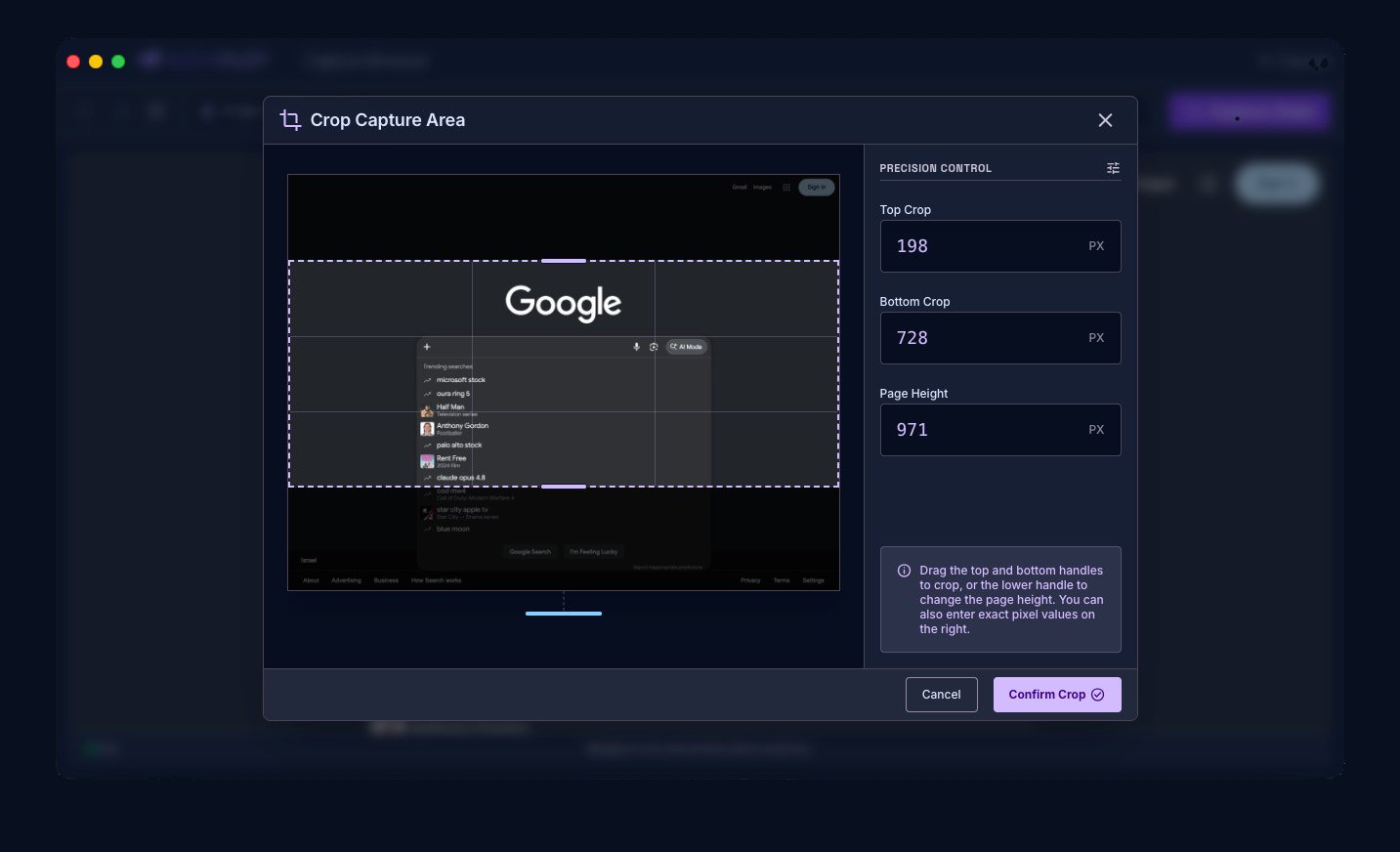Click the yellow window minimize button
The image size is (1400, 852).
click(96, 62)
